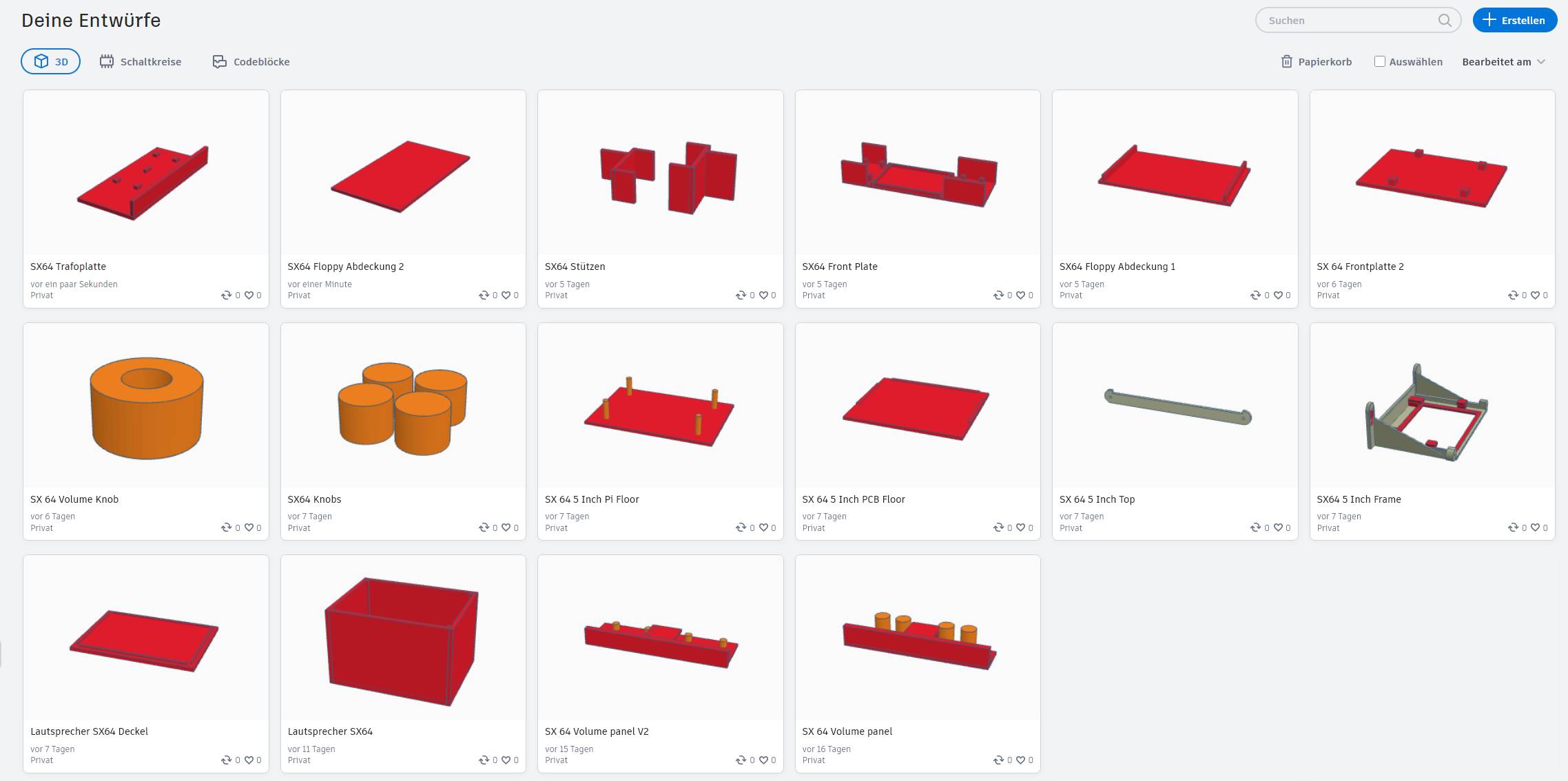Open the SX 64 5 Inch Top thumbnail
Viewport: 1568px width, 781px height.
pos(1175,406)
